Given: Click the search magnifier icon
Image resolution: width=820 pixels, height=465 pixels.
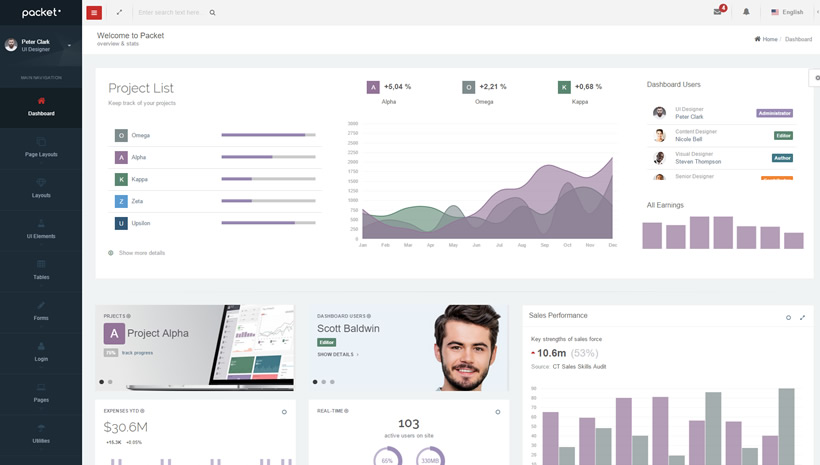Looking at the screenshot, I should [x=212, y=13].
